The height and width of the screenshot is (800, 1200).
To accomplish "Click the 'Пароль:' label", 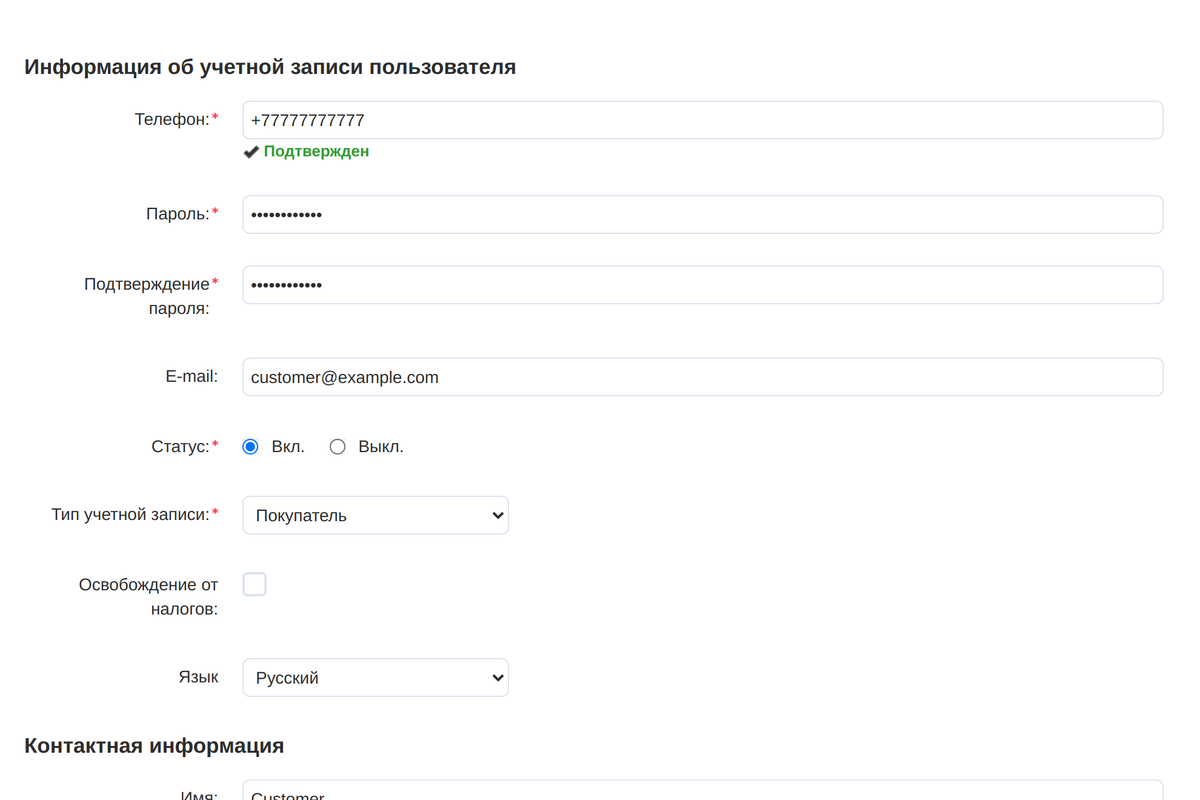I will click(178, 214).
